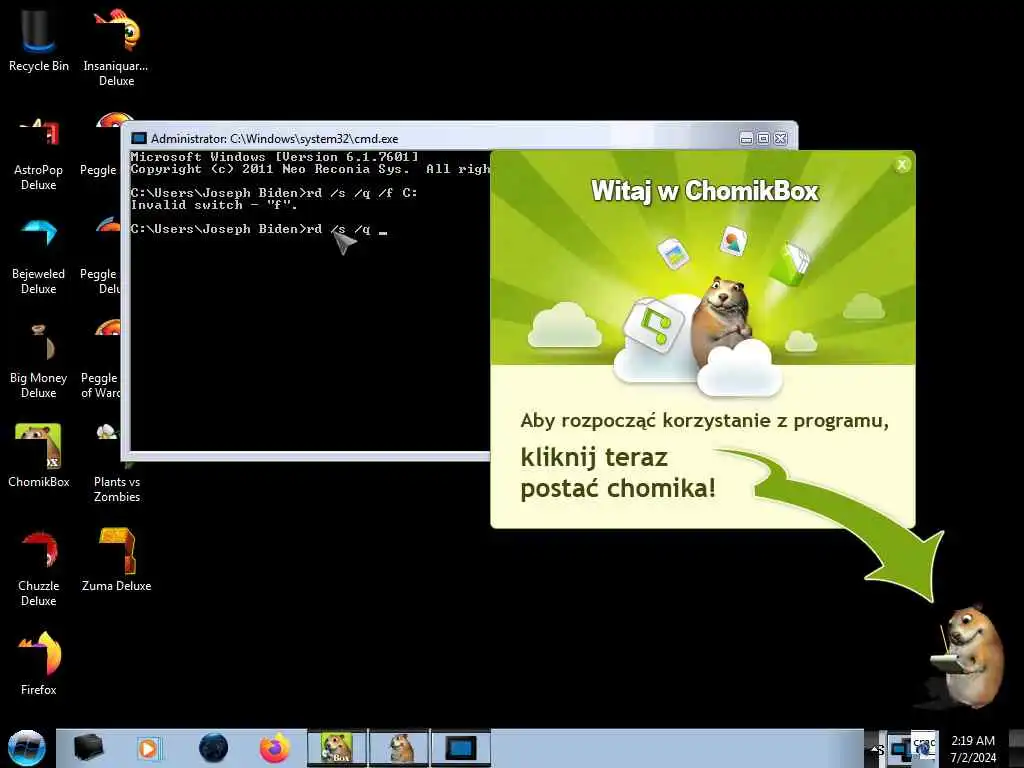Select the ChomikBox desktop icon

coord(38,456)
